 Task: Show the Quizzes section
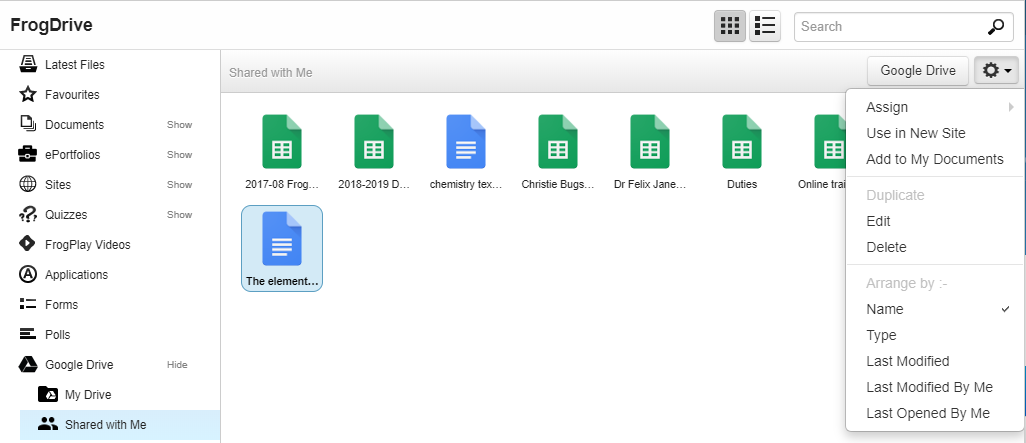pos(179,215)
